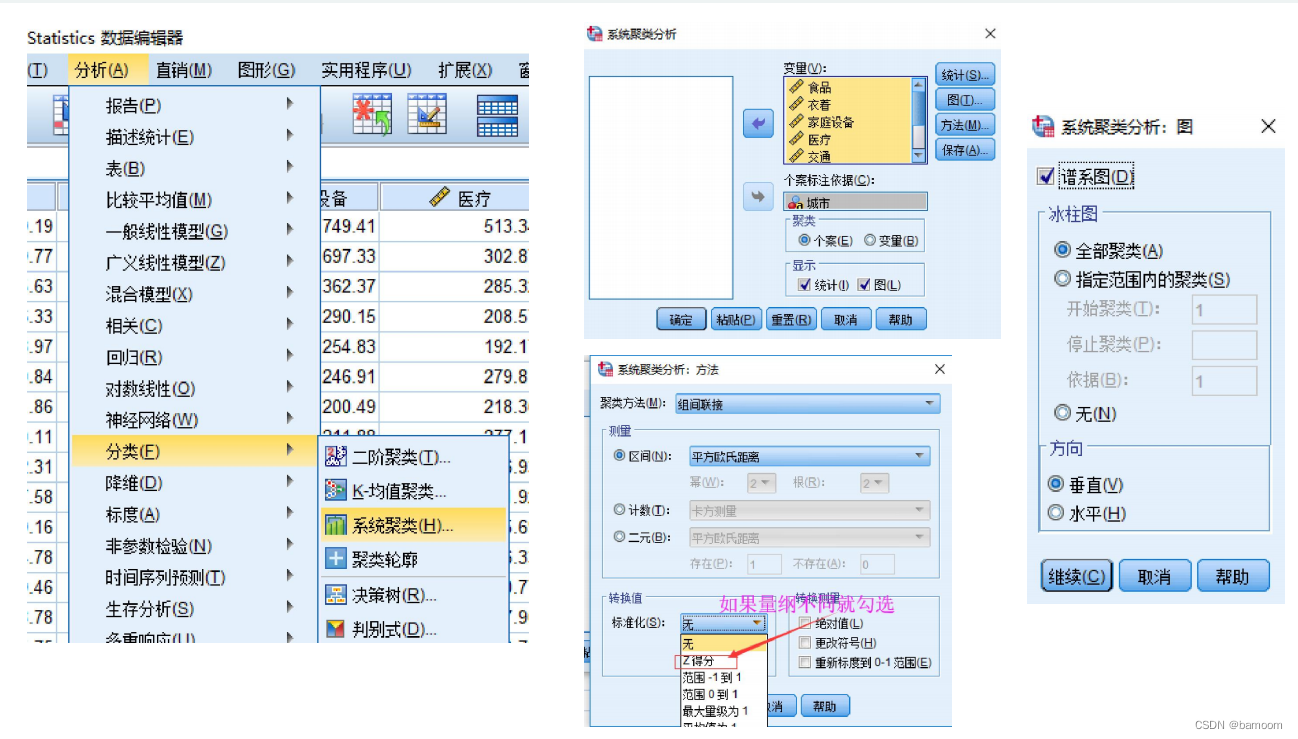Open the 扩展(X) menu
Screen dimensions: 1298x739
[x=465, y=70]
